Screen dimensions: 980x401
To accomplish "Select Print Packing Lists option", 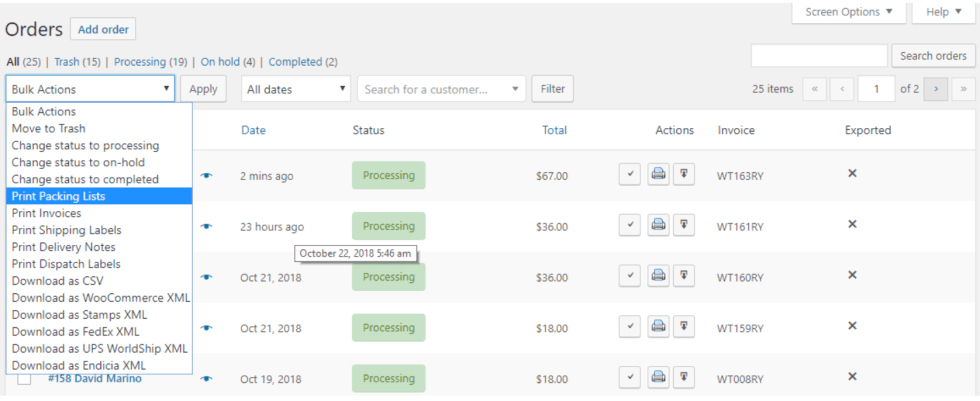I will (99, 196).
